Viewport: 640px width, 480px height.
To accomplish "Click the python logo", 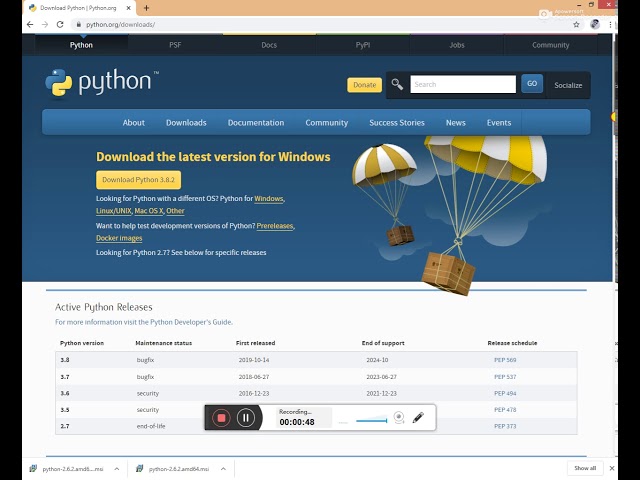I will tap(102, 83).
